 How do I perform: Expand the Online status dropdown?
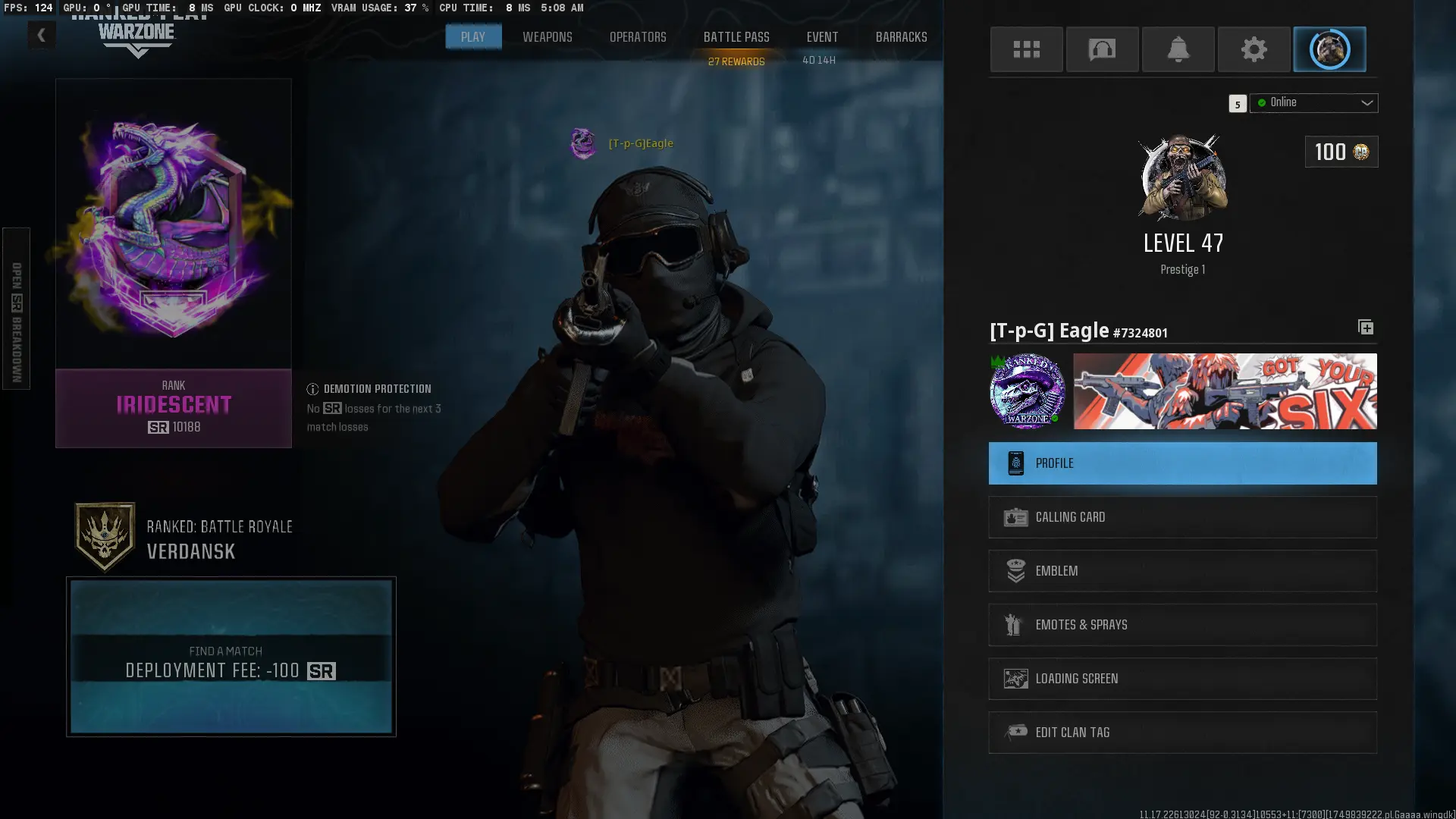pos(1314,102)
